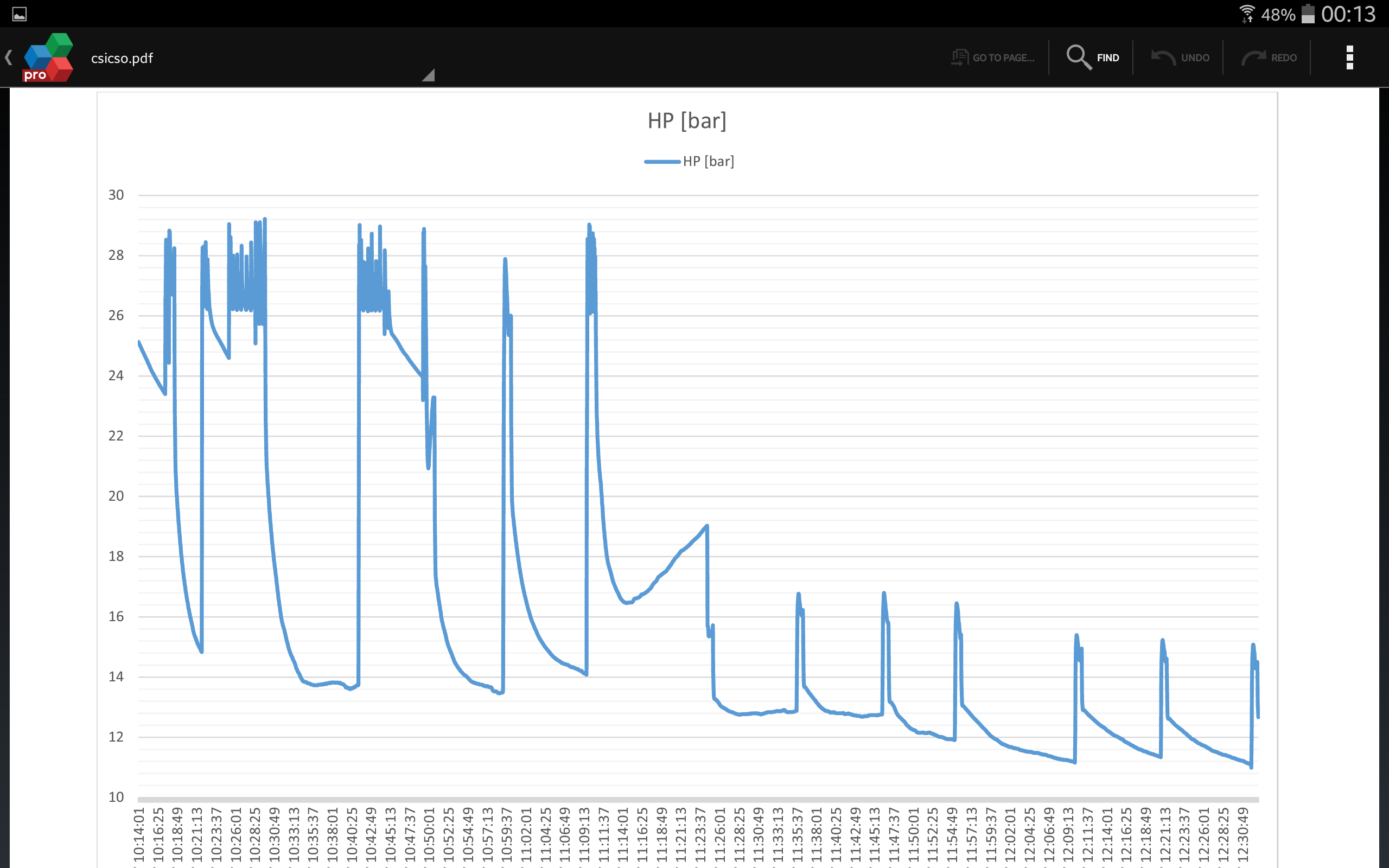Viewport: 1389px width, 868px height.
Task: Open the Go To Page dialog
Action: [960, 58]
